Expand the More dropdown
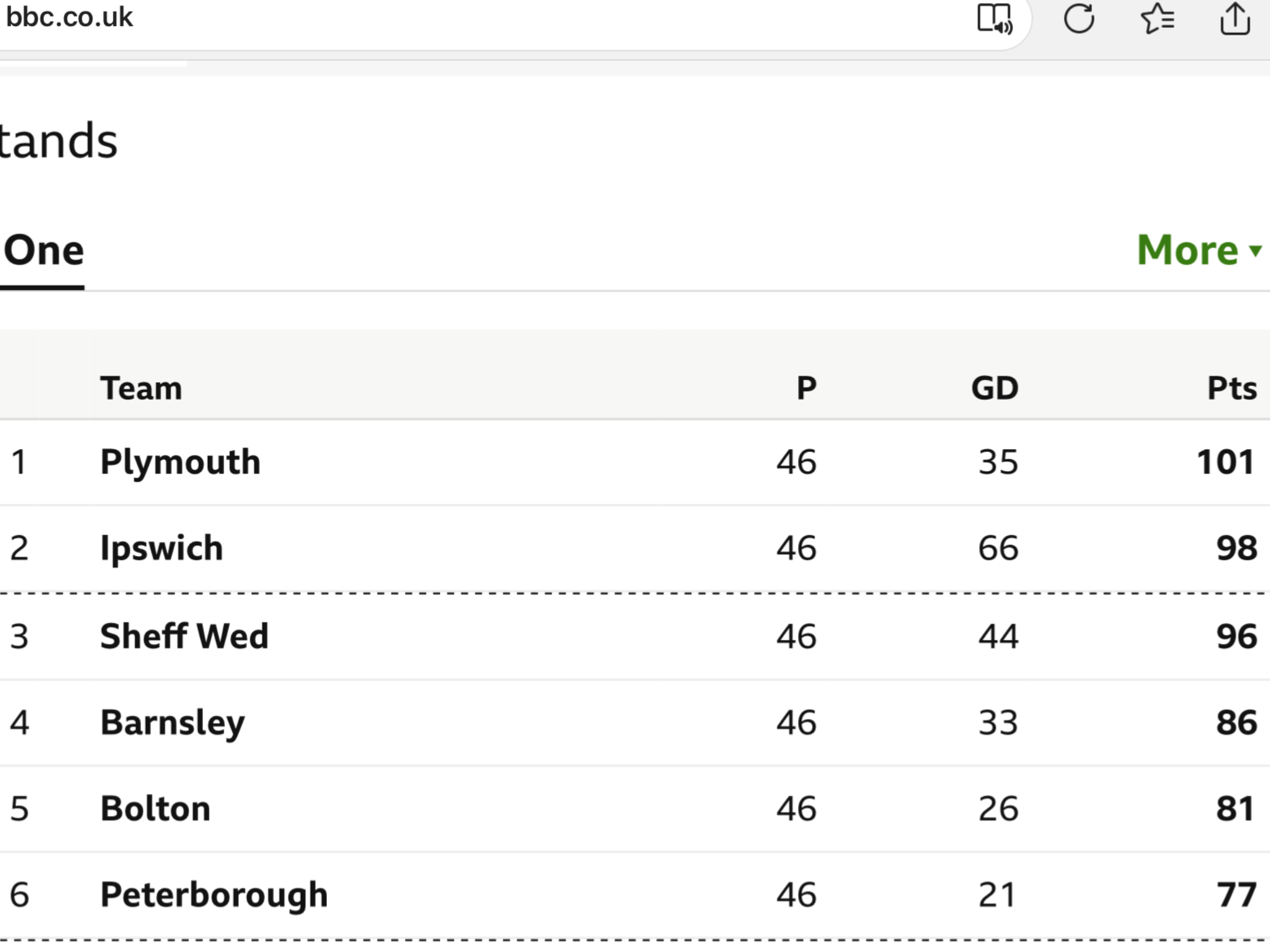 tap(1199, 250)
